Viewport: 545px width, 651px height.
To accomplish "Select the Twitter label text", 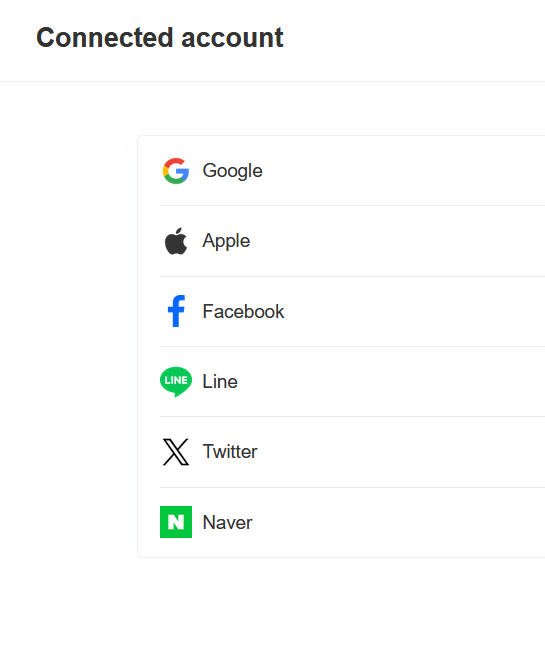I will 230,452.
